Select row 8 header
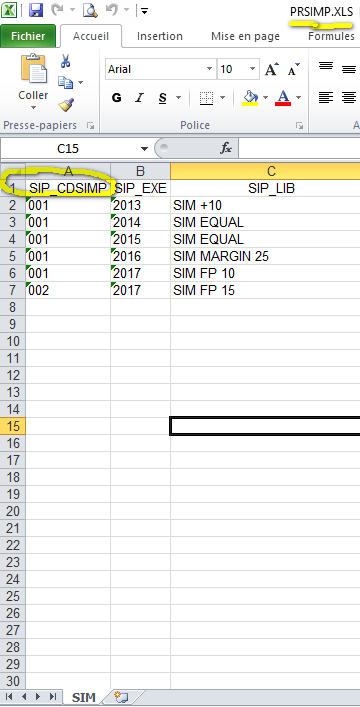360x707 pixels. click(13, 308)
